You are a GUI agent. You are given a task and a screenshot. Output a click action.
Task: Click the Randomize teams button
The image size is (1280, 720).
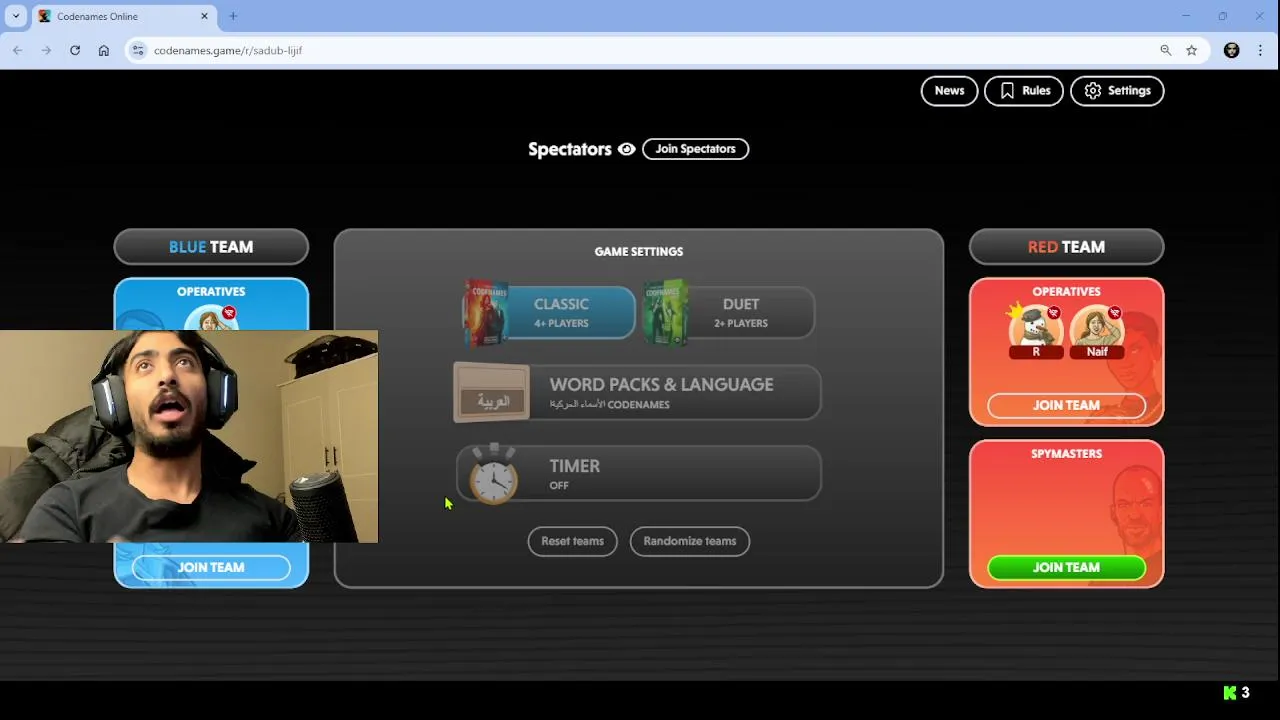pos(689,541)
